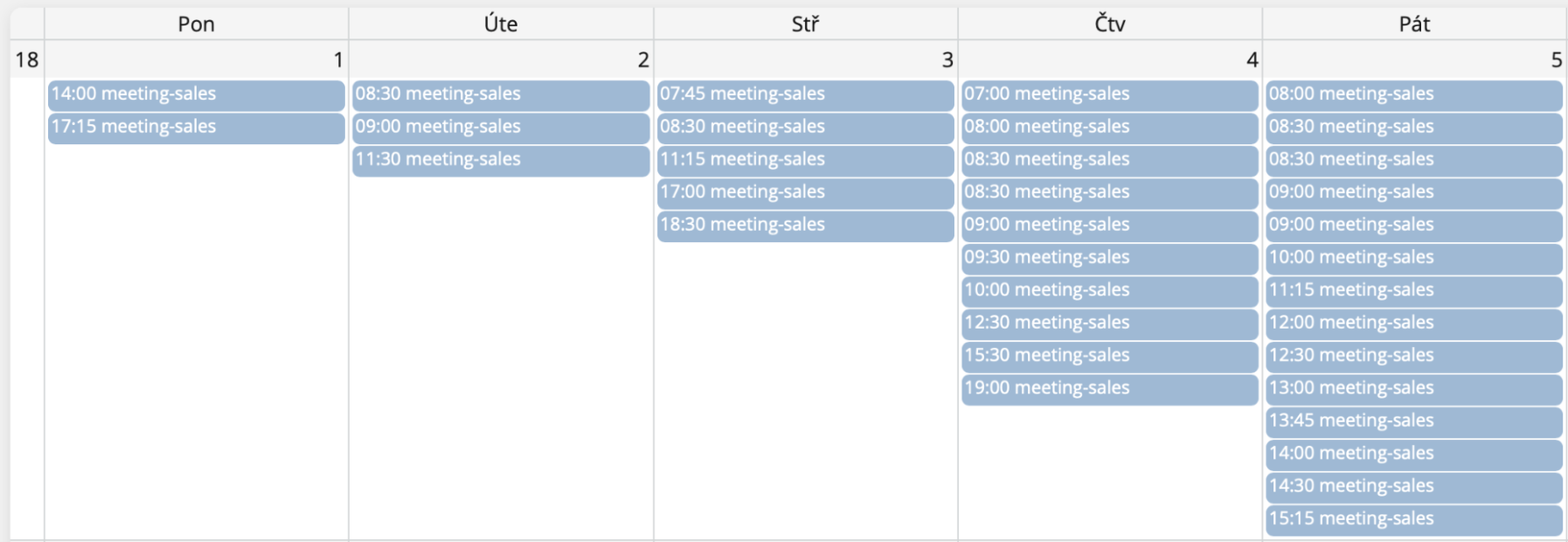This screenshot has width=1568, height=542.
Task: Open Friday's 13:45 meeting-sales event
Action: [x=1412, y=421]
